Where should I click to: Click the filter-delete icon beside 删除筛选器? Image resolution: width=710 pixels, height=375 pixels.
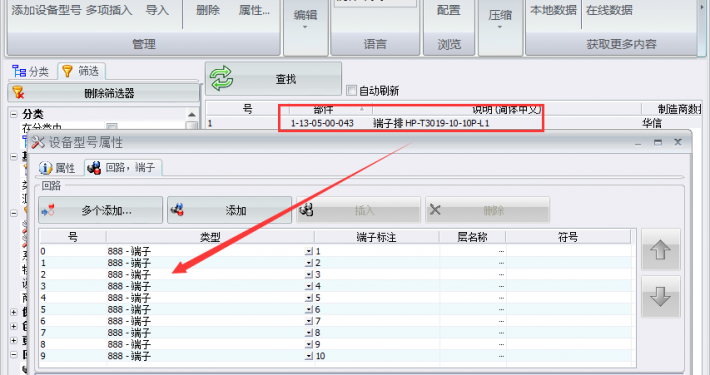click(18, 93)
